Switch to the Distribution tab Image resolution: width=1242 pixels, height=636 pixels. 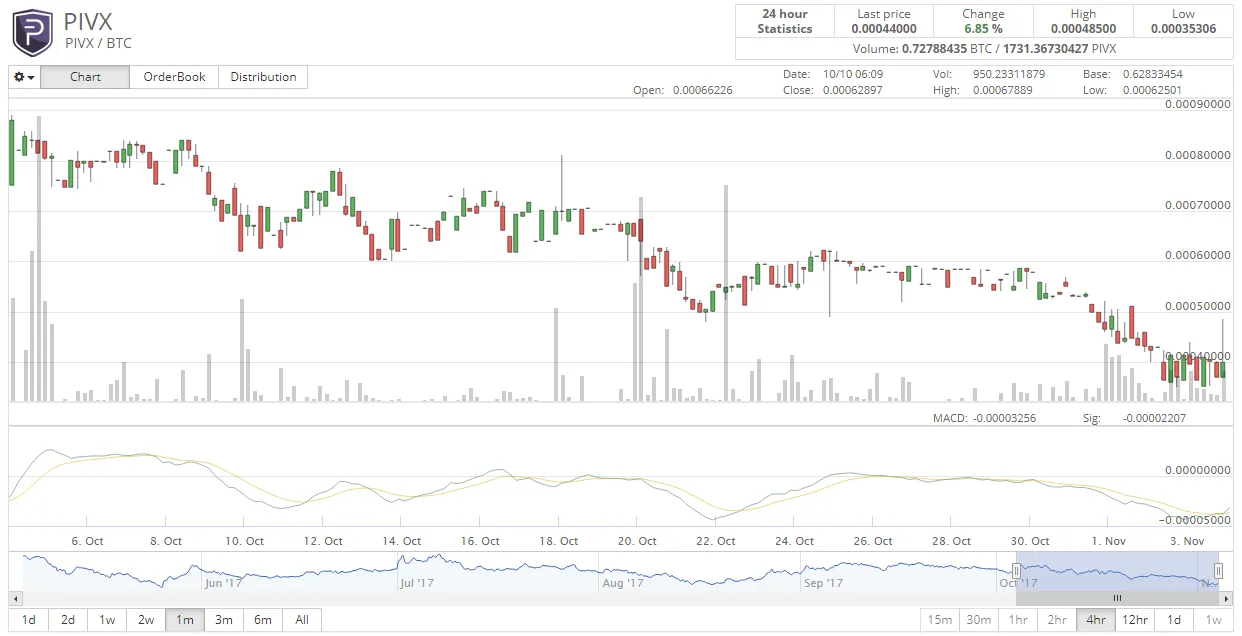263,77
